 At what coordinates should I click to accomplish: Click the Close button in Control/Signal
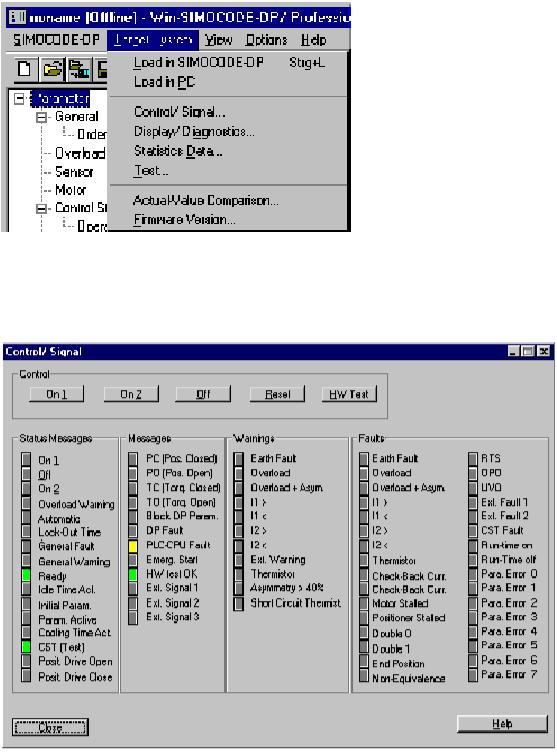pos(50,728)
